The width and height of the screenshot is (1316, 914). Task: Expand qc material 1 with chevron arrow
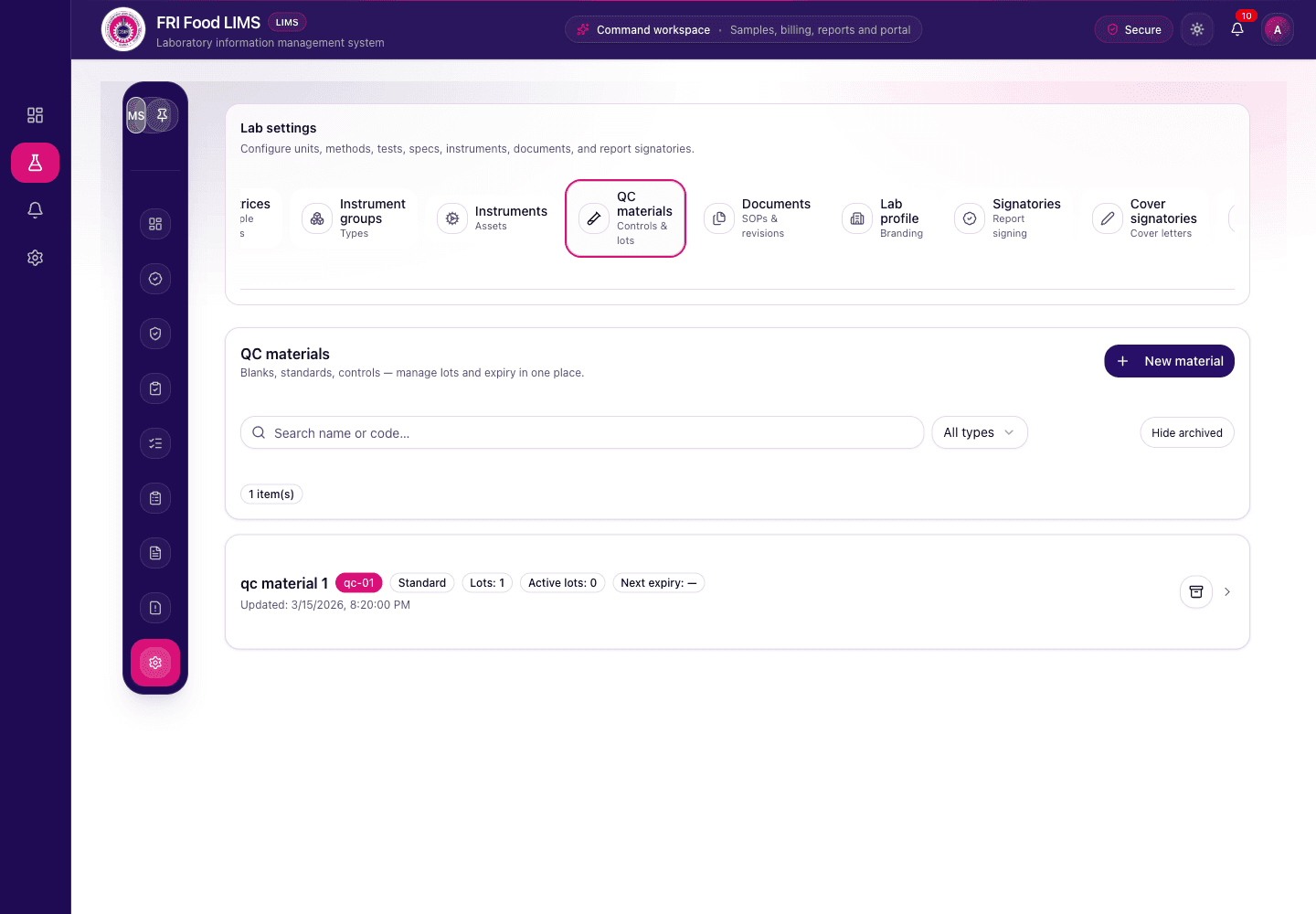[x=1227, y=592]
